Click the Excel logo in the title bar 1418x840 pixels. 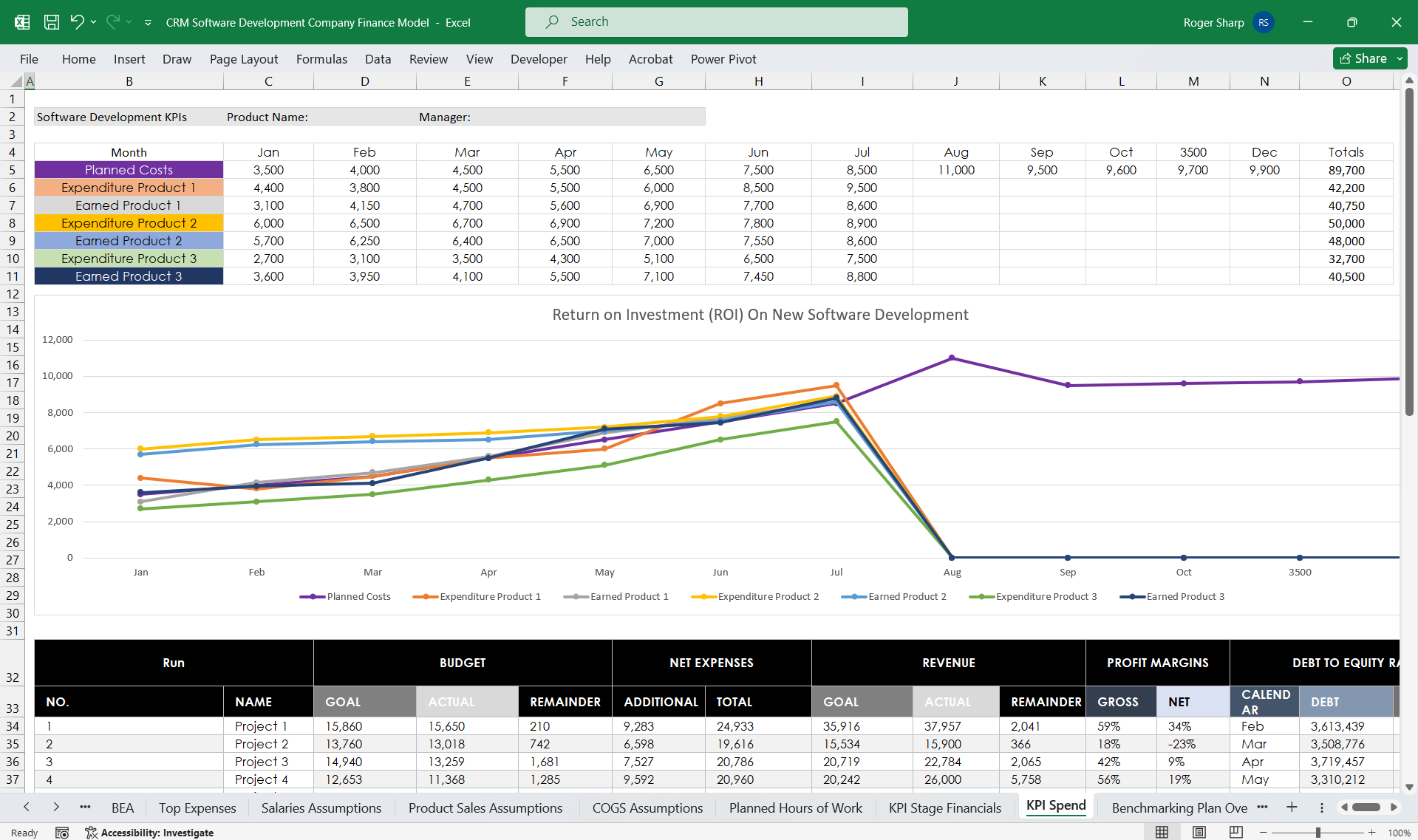(x=21, y=22)
